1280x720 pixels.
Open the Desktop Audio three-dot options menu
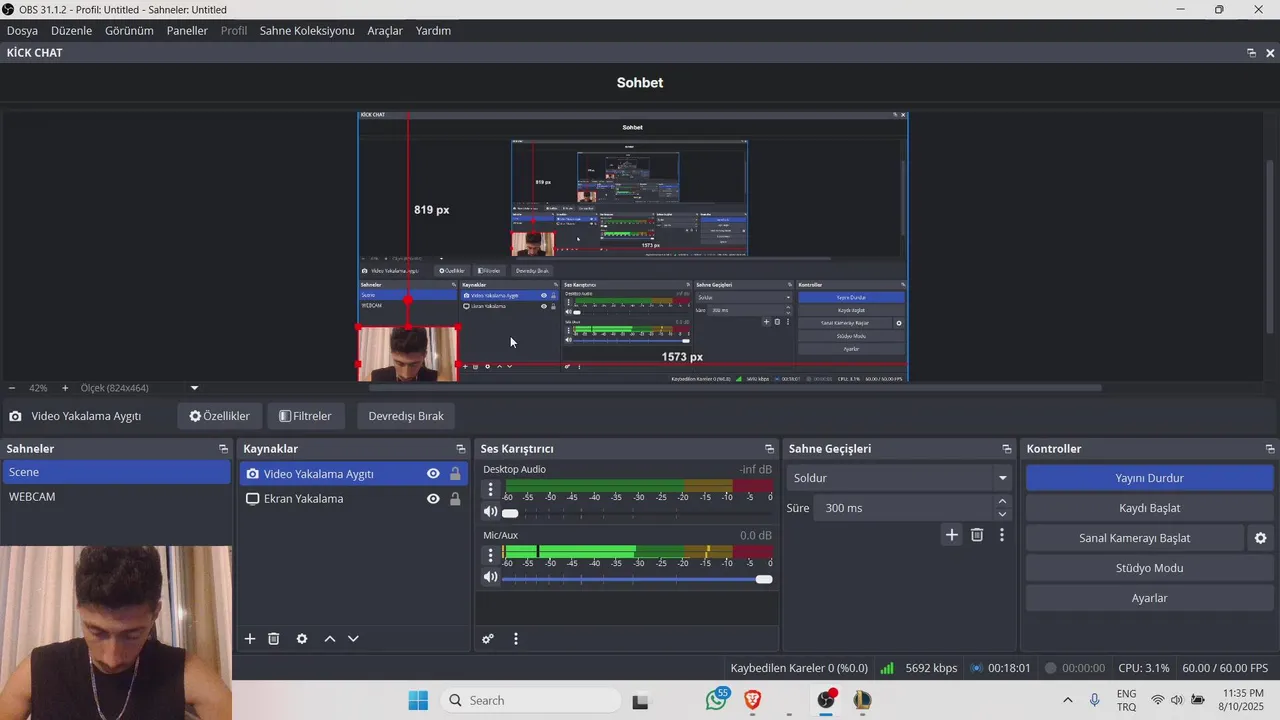[x=490, y=489]
